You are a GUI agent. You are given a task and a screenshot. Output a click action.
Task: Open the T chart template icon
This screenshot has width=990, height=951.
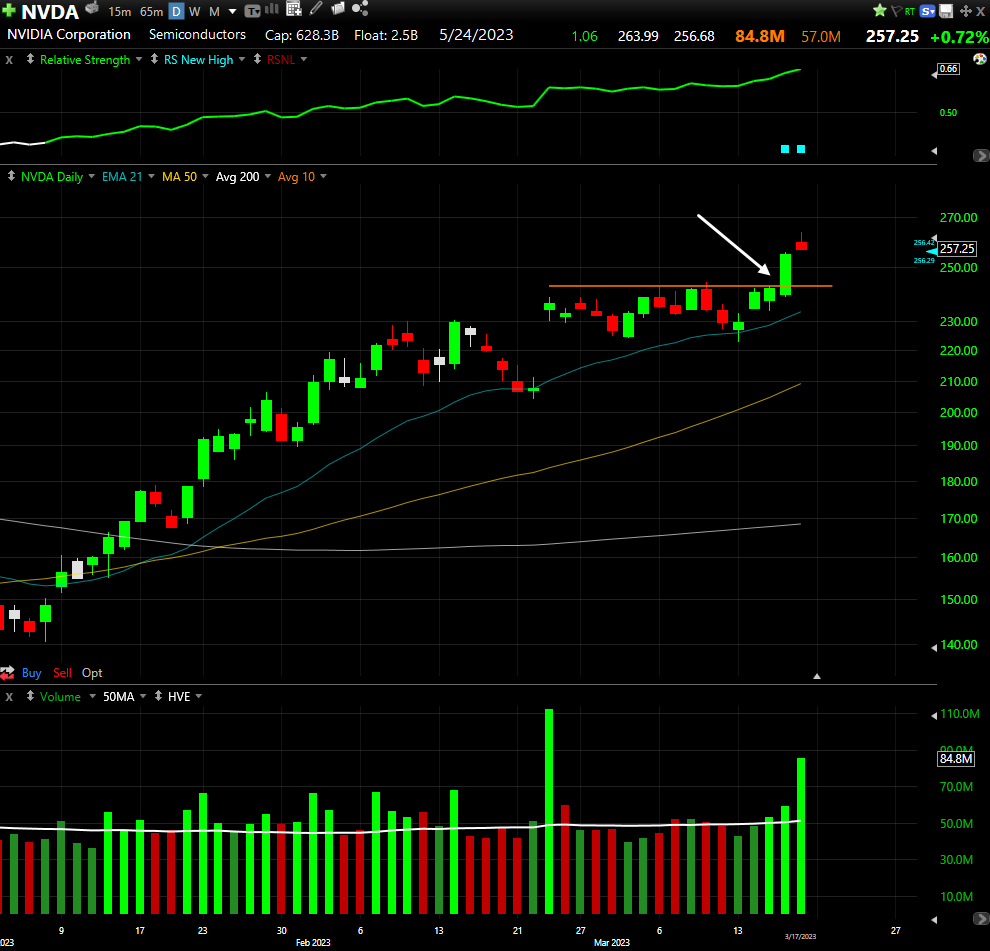click(253, 11)
